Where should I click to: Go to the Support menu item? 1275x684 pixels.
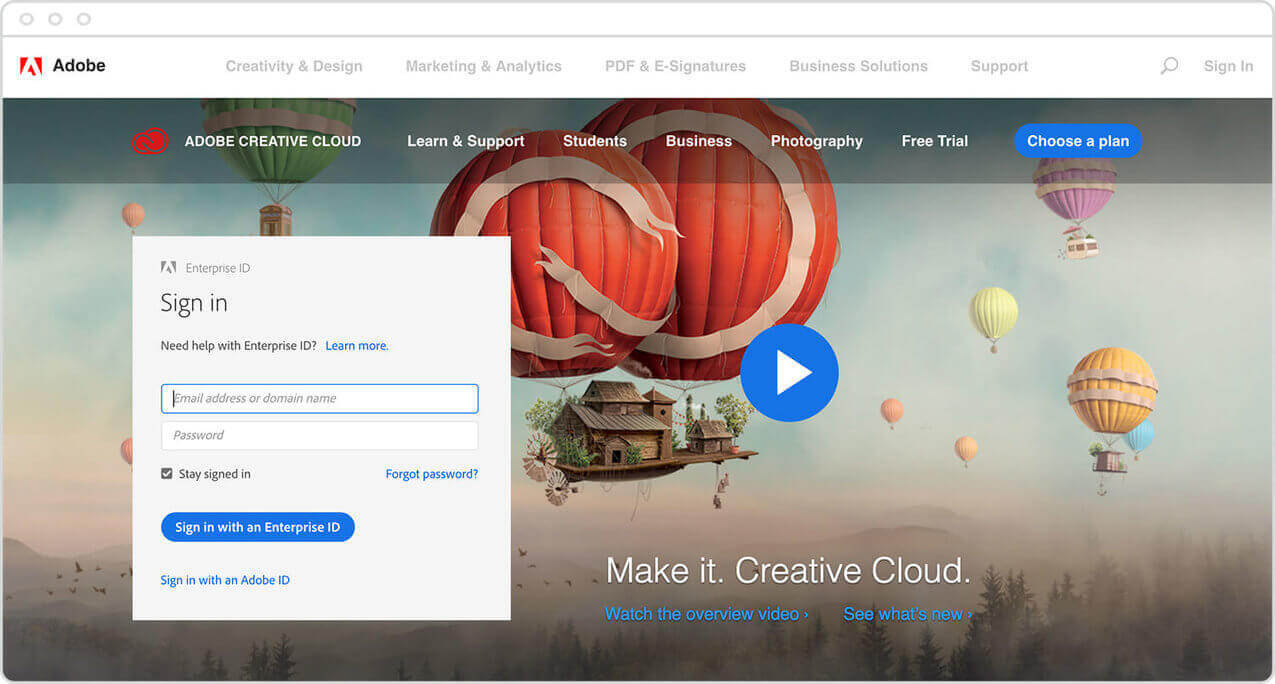click(x=999, y=66)
